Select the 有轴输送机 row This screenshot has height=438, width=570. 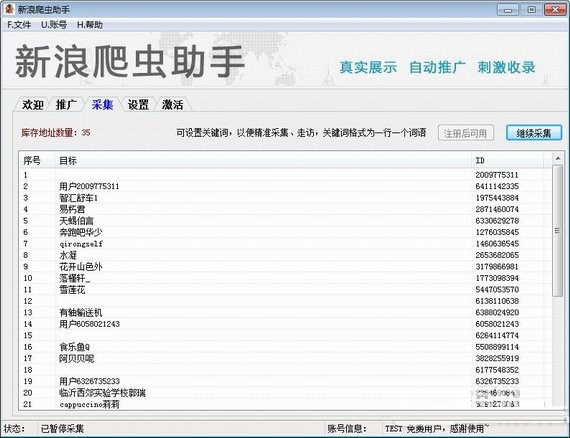(x=285, y=313)
